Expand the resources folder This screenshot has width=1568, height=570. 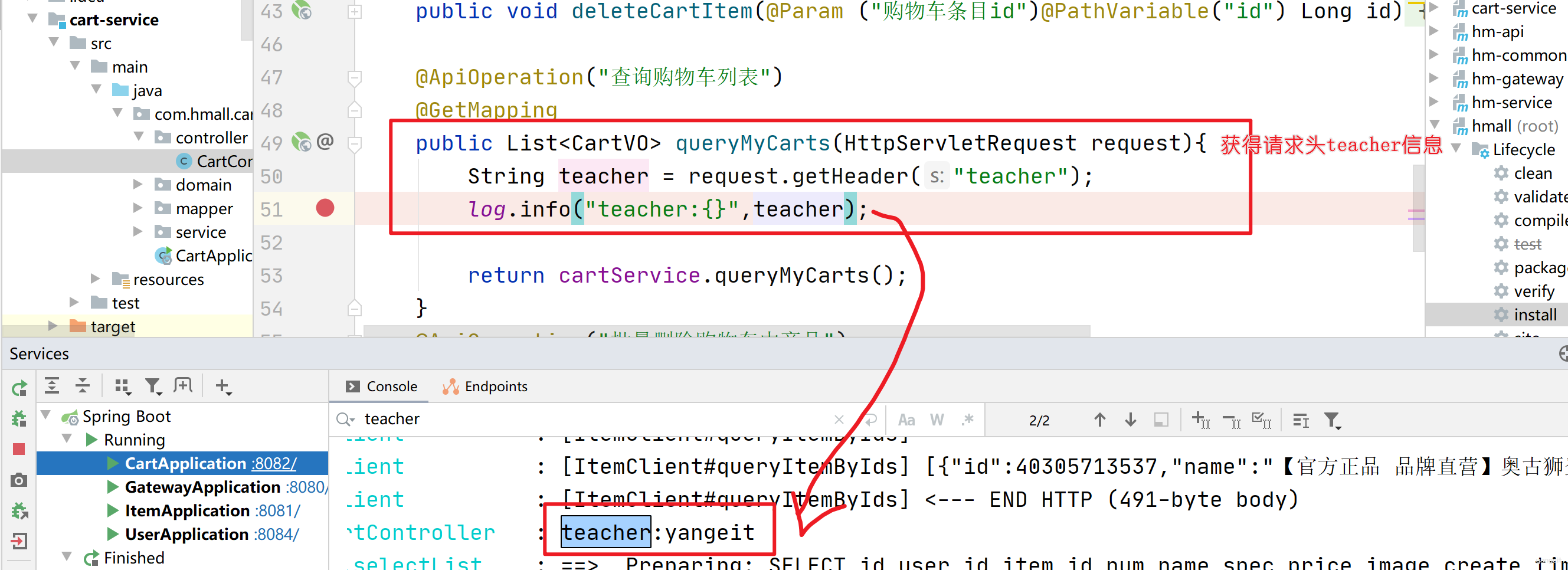click(x=96, y=278)
